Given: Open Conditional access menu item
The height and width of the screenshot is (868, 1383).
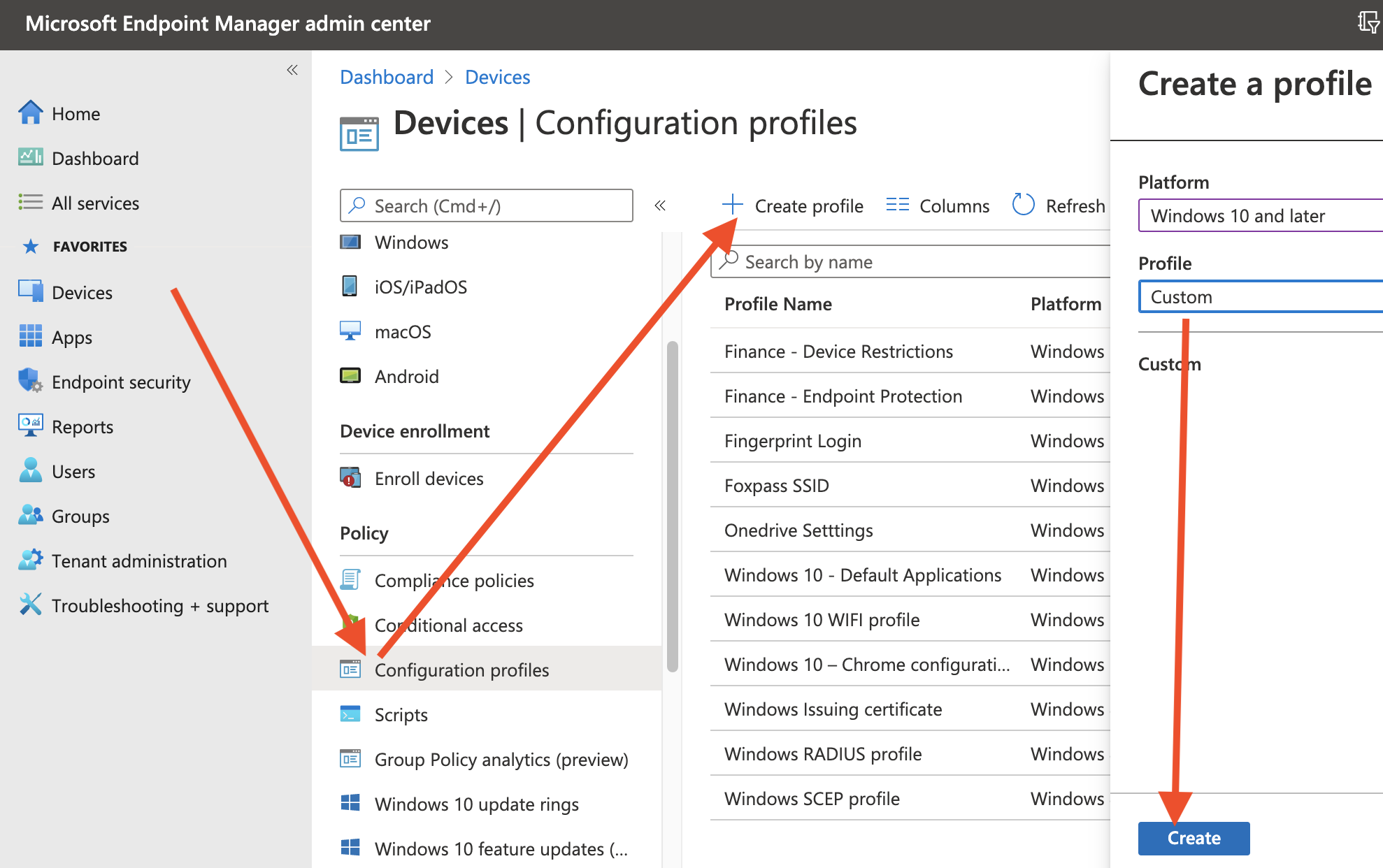Looking at the screenshot, I should click(x=449, y=625).
